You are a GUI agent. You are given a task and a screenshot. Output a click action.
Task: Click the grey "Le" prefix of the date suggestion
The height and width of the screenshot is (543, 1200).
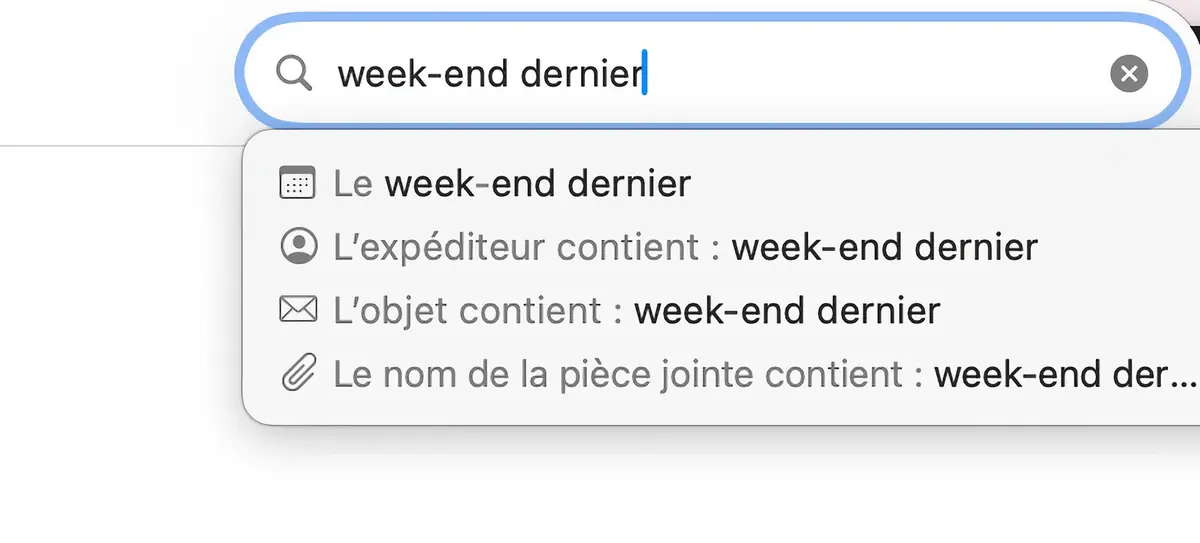(x=353, y=183)
